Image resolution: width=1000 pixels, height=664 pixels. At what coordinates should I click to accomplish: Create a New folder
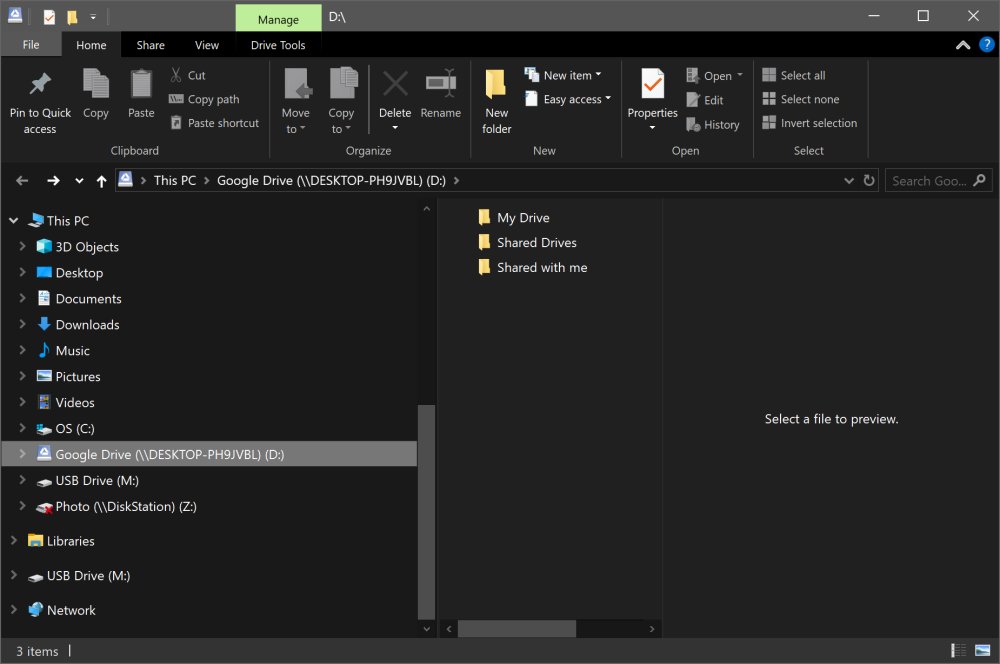coord(496,101)
